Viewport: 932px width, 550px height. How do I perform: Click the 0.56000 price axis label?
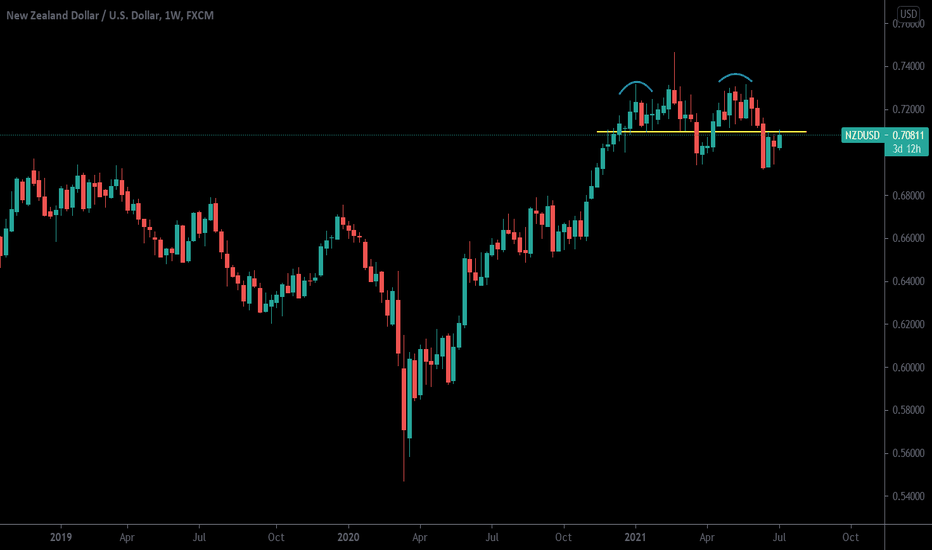point(908,453)
